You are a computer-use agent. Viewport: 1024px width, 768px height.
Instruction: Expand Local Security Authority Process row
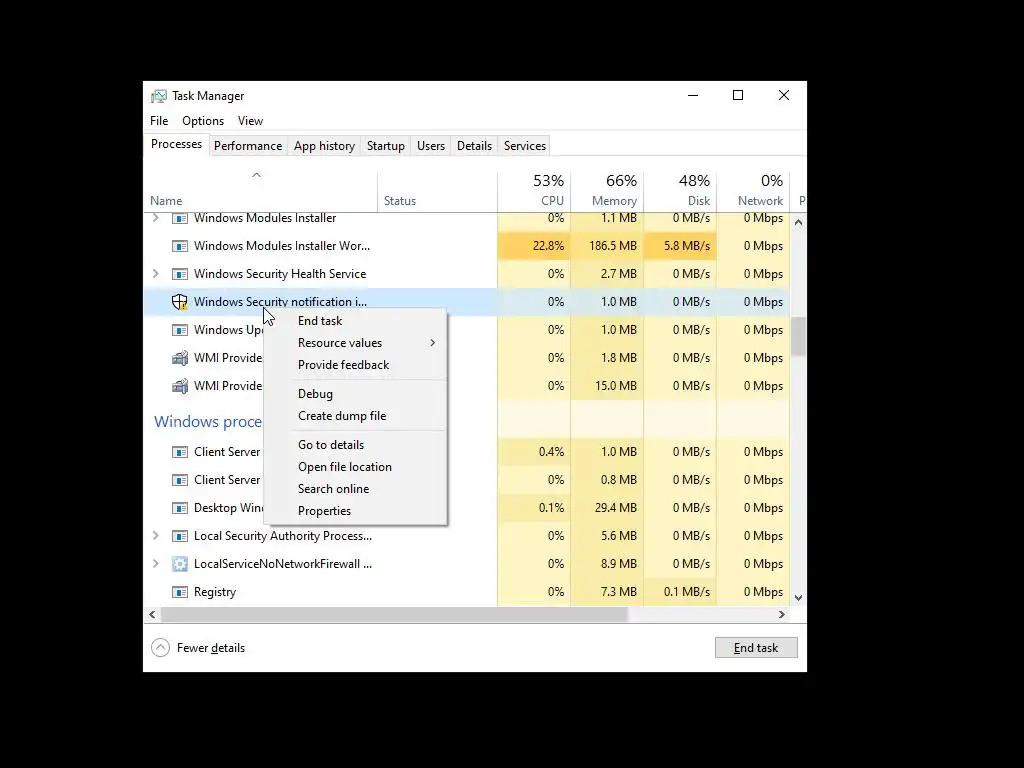pyautogui.click(x=155, y=536)
